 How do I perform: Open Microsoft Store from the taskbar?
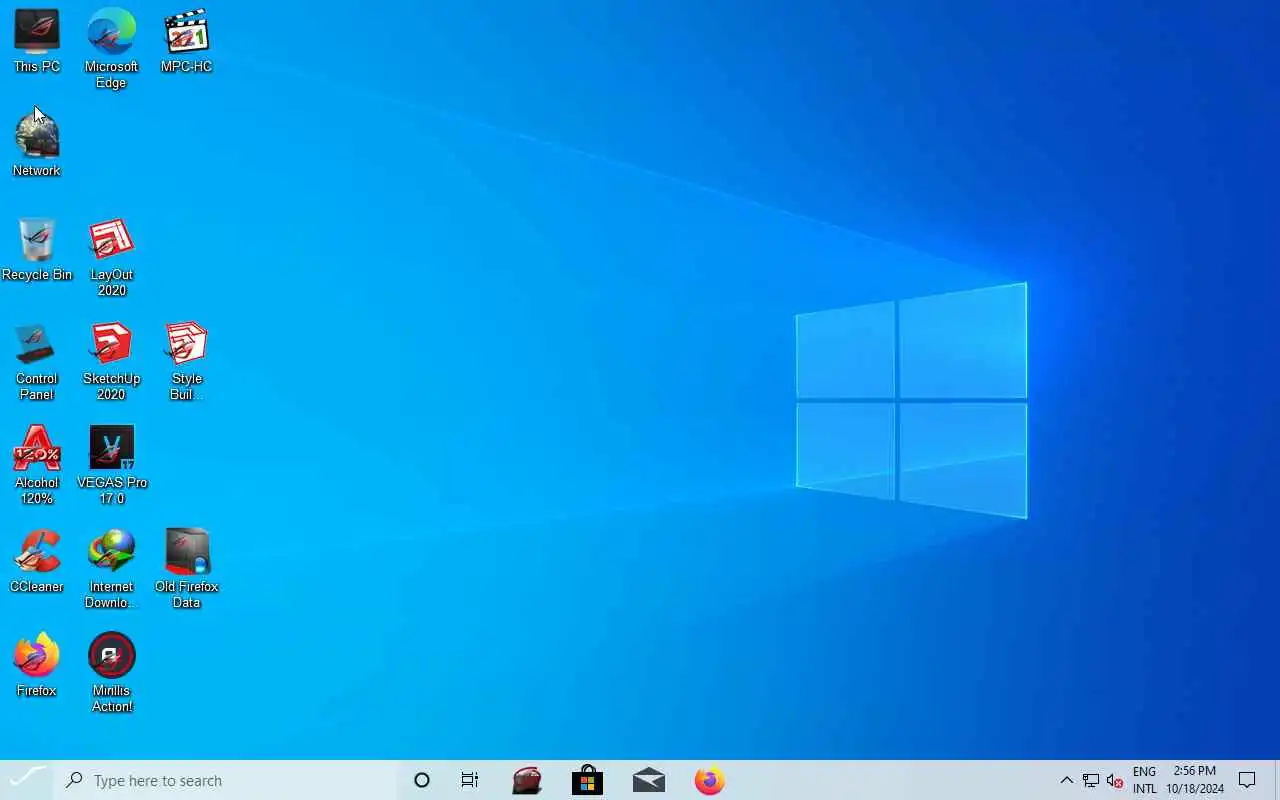coord(588,780)
